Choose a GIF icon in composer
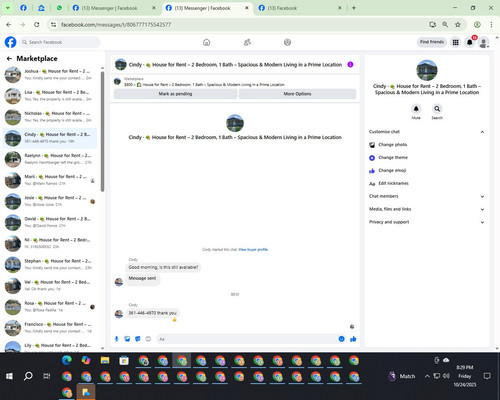 click(148, 339)
